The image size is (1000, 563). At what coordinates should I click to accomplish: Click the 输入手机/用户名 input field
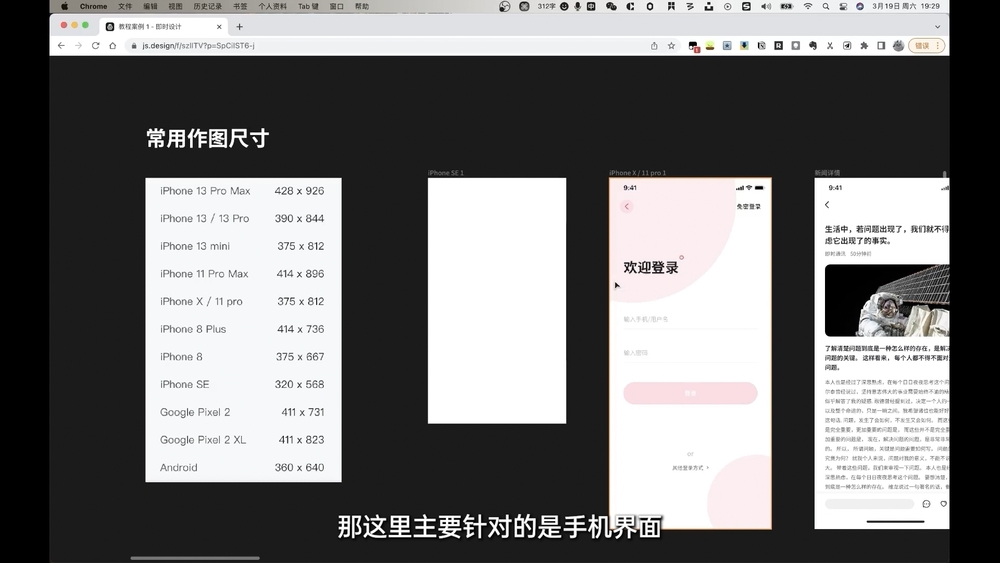pos(690,319)
